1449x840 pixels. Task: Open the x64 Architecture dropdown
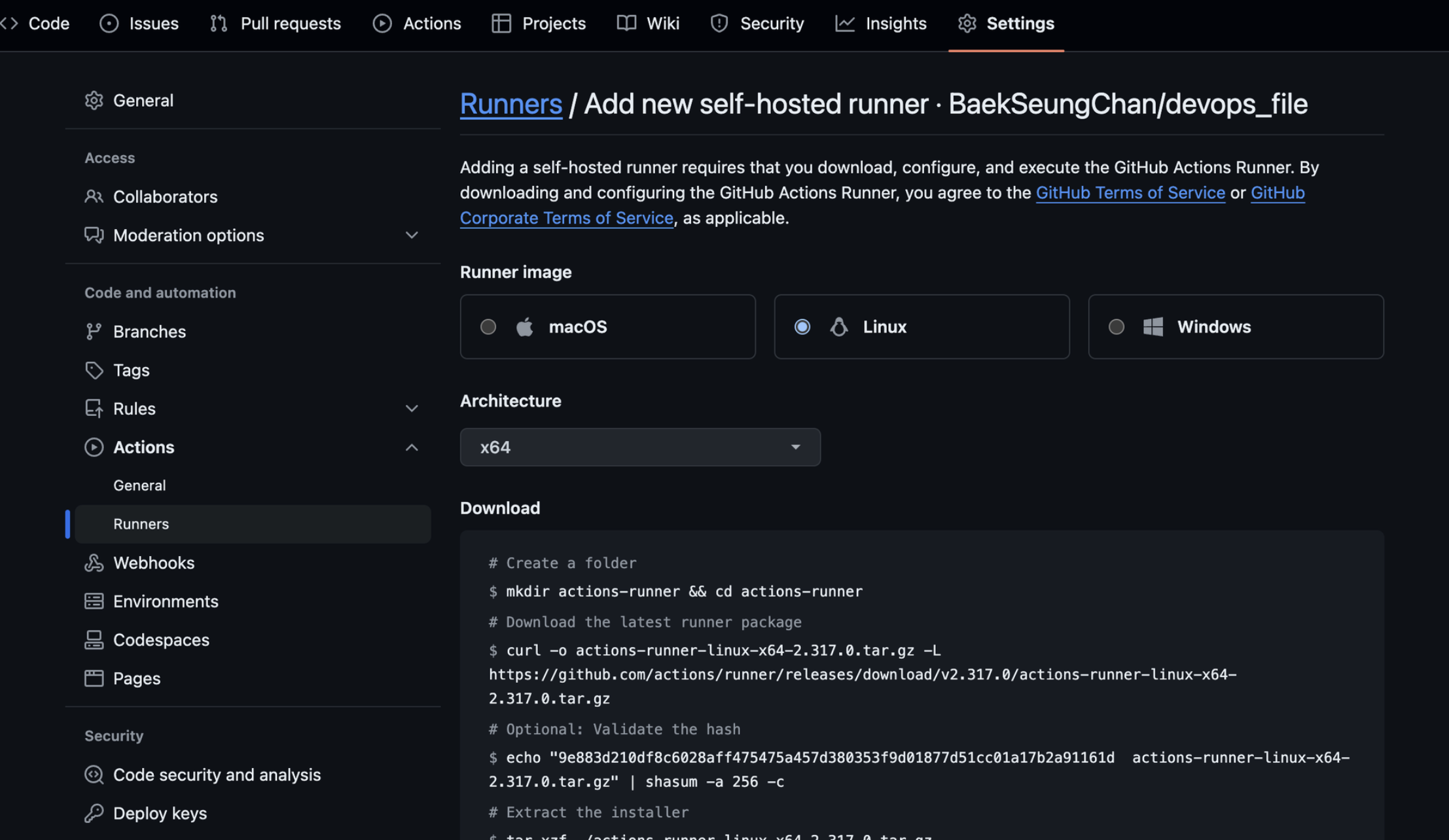639,447
